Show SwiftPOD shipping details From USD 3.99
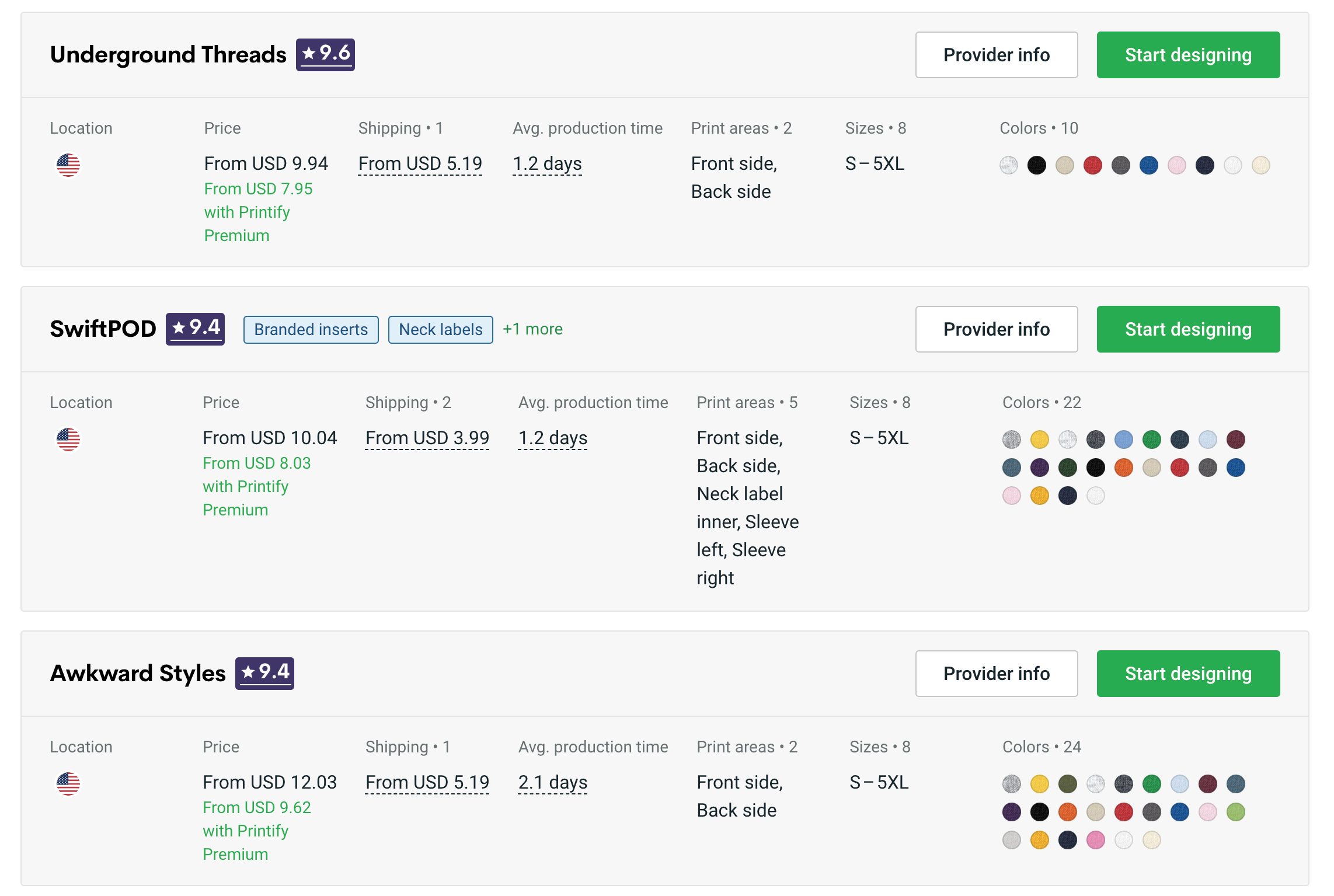 [x=427, y=438]
